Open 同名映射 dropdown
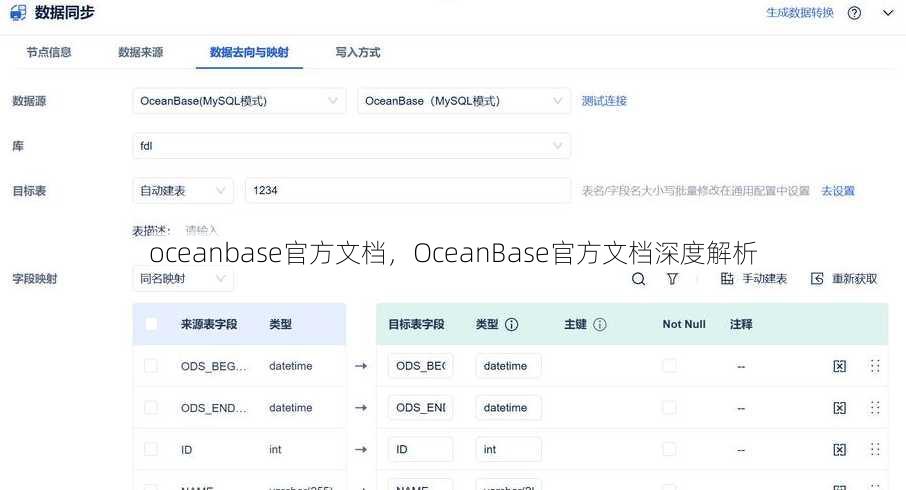The height and width of the screenshot is (490, 906). (183, 279)
